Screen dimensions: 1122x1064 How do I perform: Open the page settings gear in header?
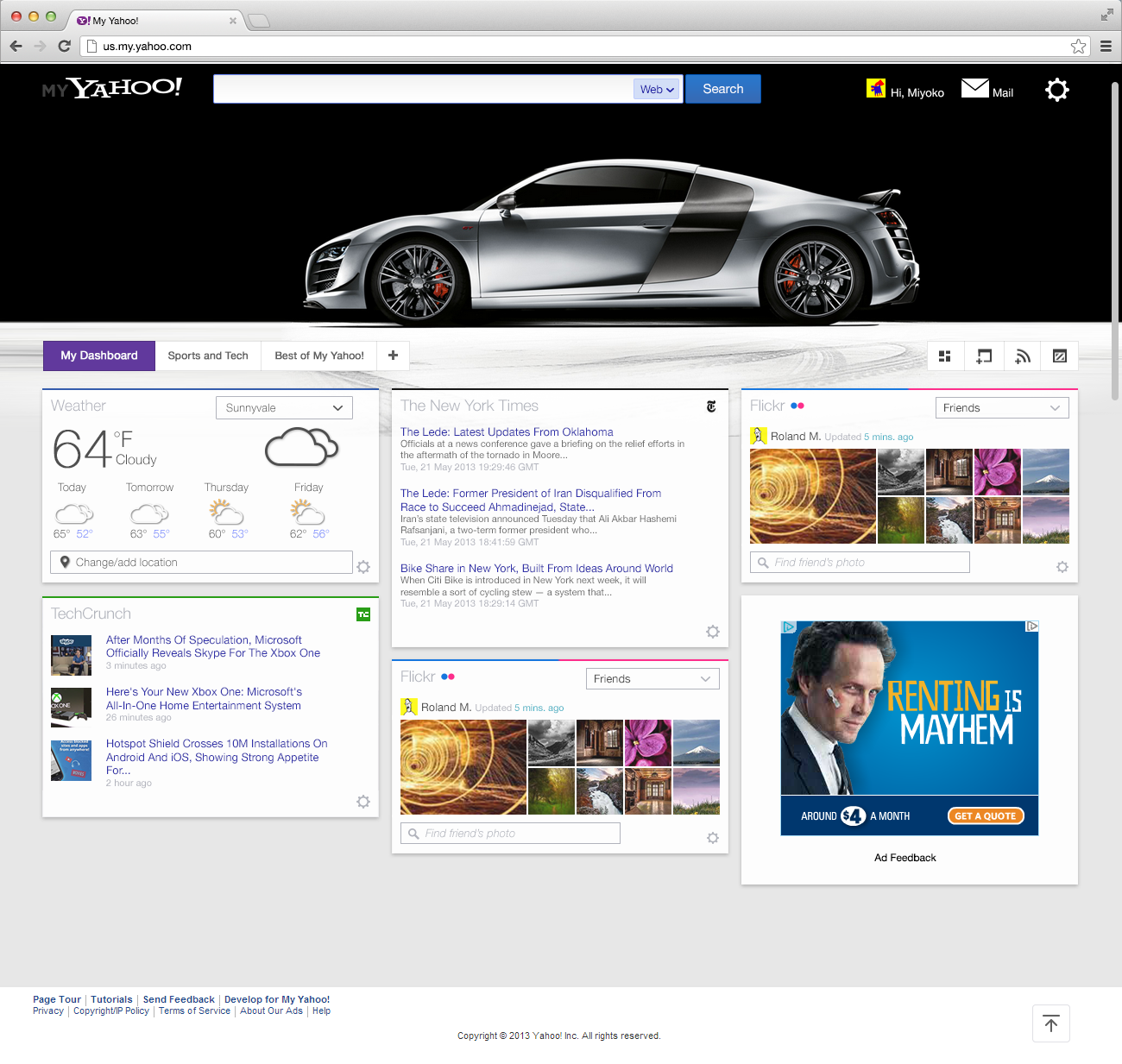pyautogui.click(x=1056, y=90)
